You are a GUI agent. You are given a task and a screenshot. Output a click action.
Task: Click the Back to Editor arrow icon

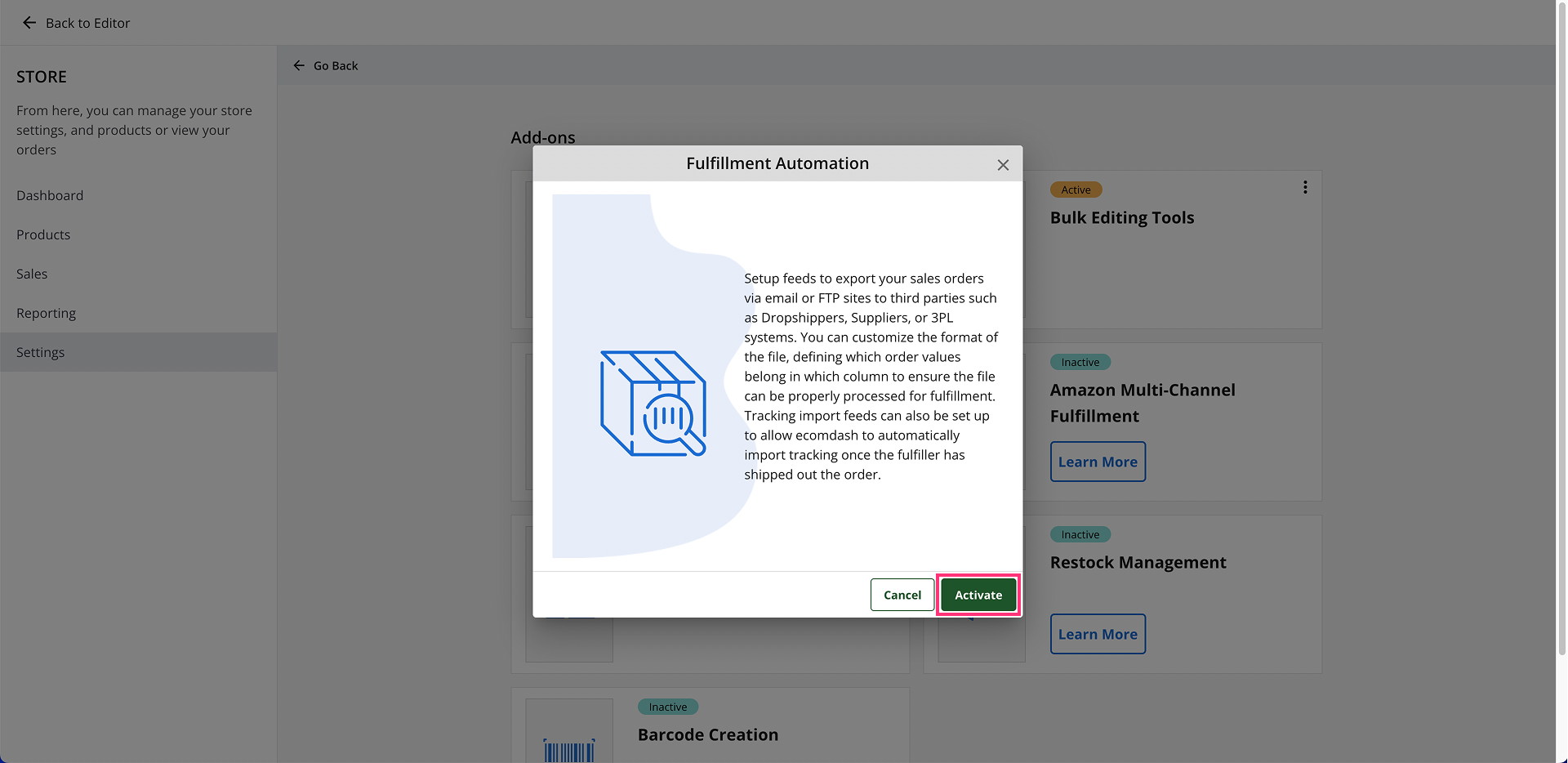pyautogui.click(x=29, y=23)
